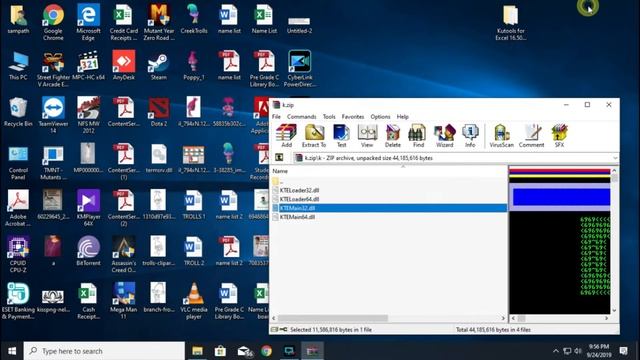Viewport: 640px width, 360px height.
Task: Select the Control Panel desktop icon
Action: 18,162
